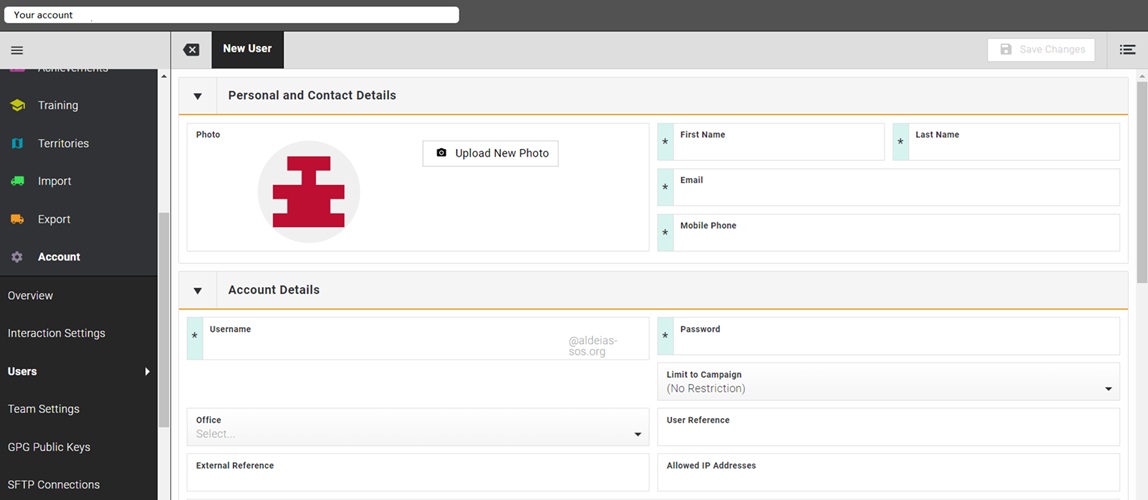Select the New User tab
This screenshot has width=1148, height=500.
coord(247,49)
